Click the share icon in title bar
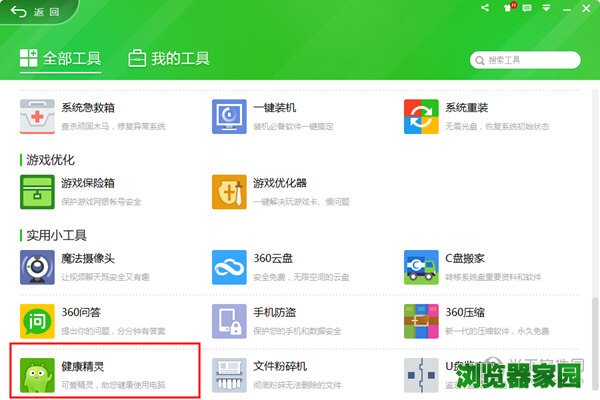This screenshot has width=600, height=400. [x=485, y=9]
